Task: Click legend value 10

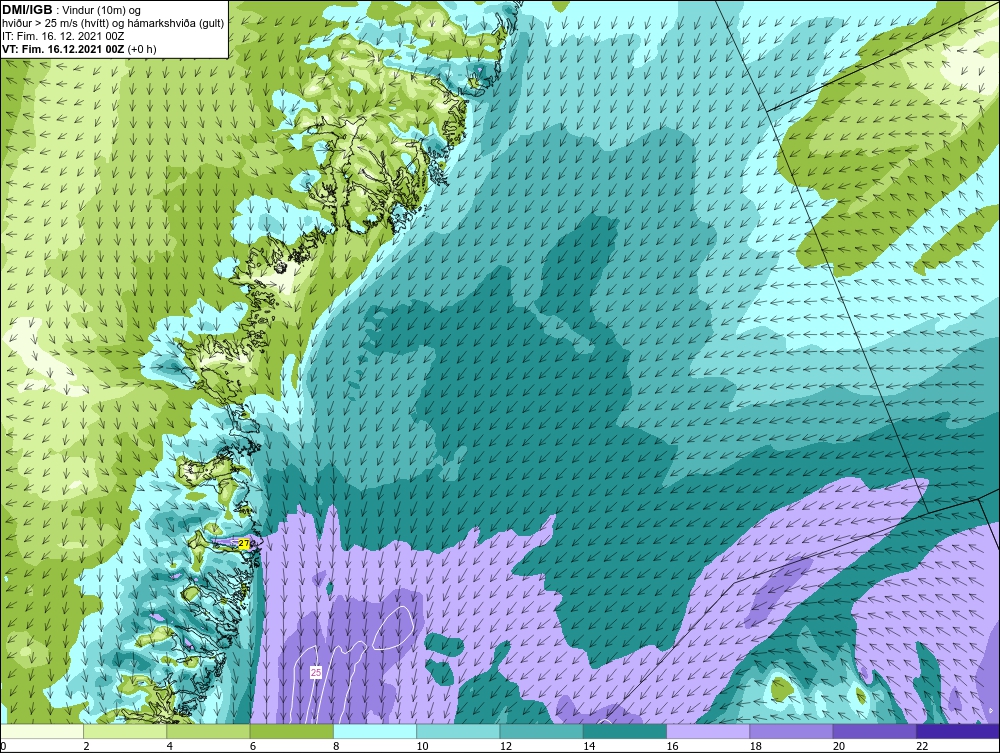Action: pos(423,747)
